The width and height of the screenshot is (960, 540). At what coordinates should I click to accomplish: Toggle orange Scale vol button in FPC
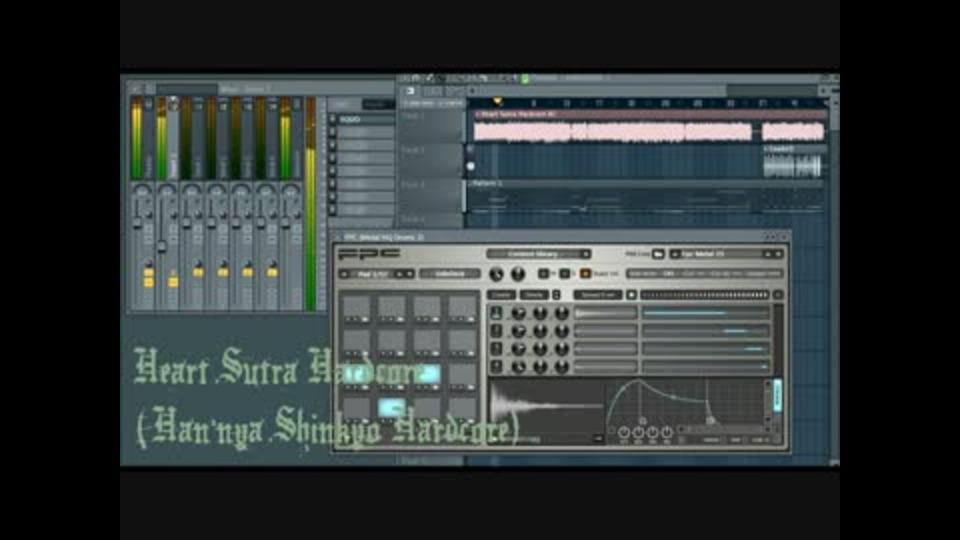pyautogui.click(x=585, y=274)
